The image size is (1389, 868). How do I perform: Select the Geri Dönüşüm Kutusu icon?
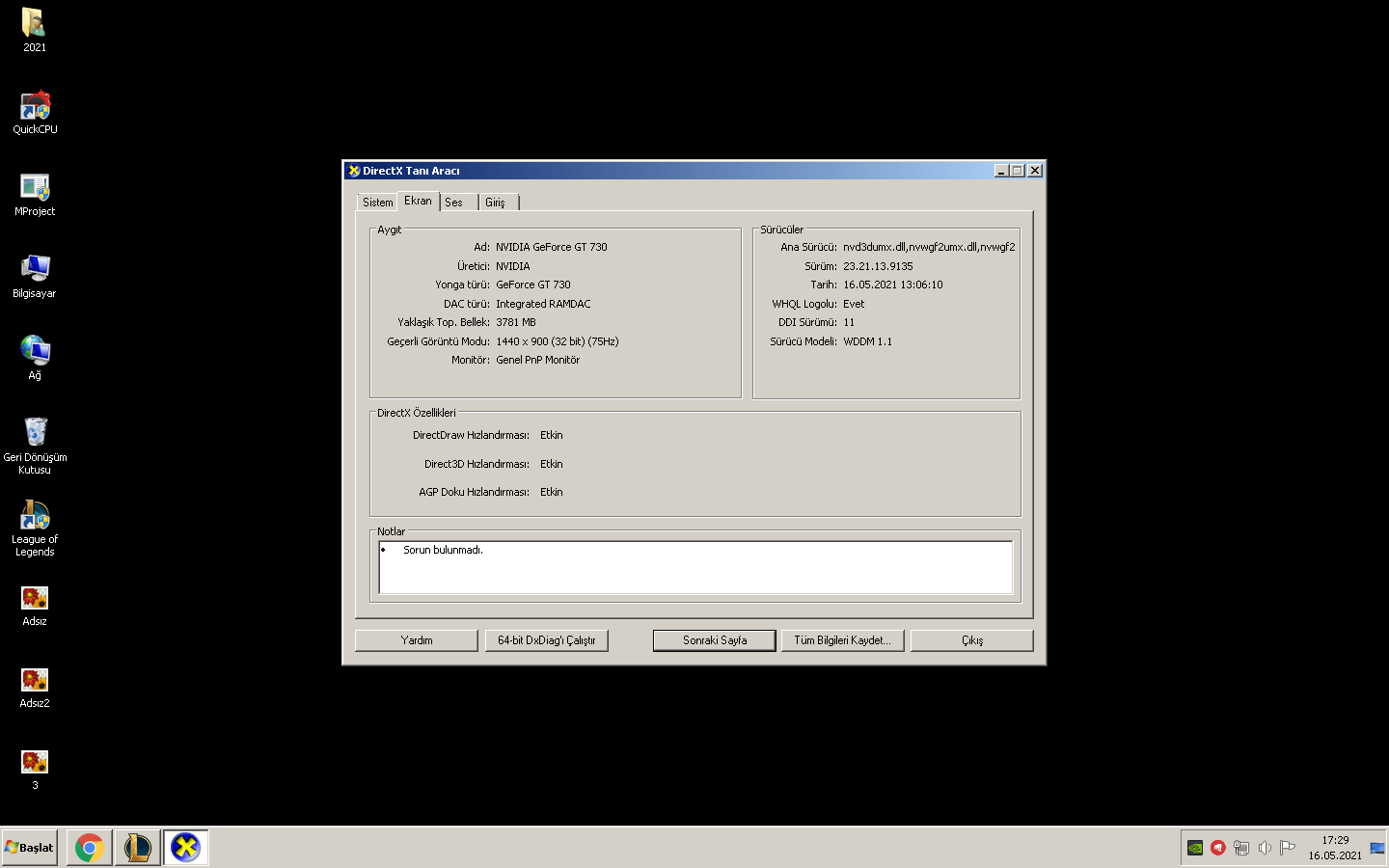click(x=35, y=445)
